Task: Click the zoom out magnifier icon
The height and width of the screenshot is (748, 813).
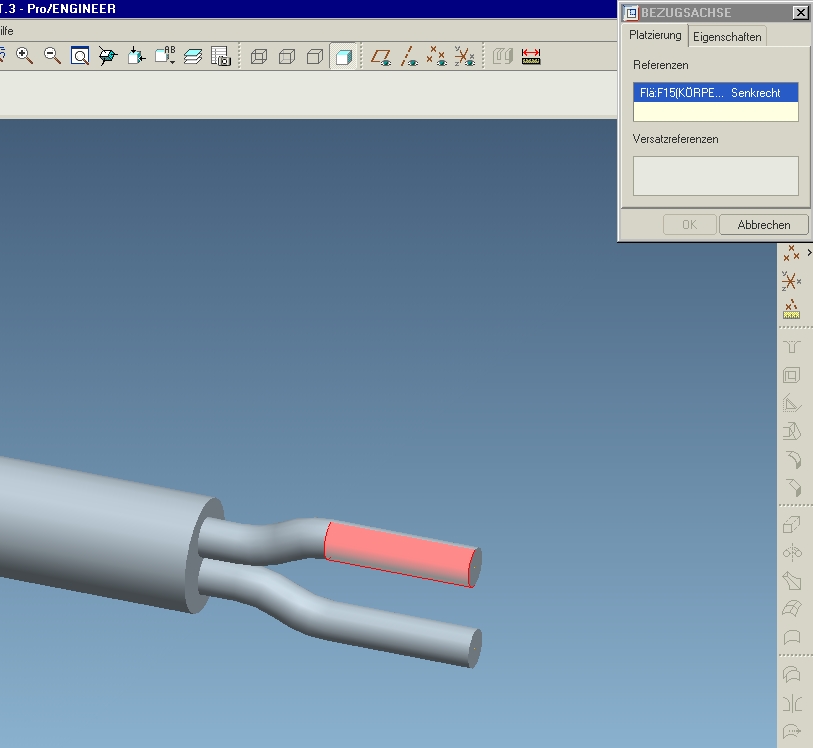Action: click(52, 56)
